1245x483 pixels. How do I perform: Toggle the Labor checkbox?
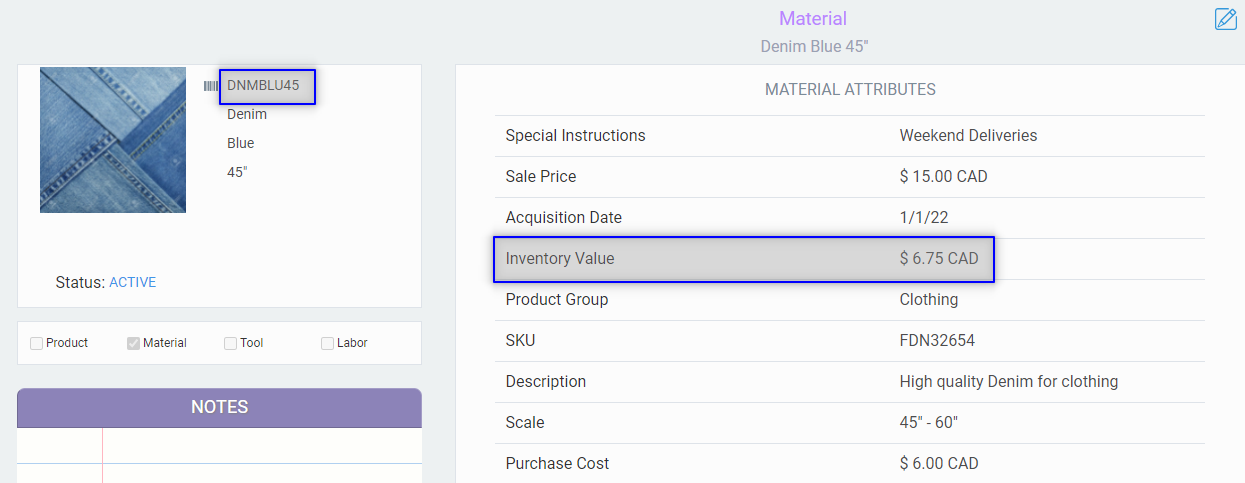[x=328, y=343]
